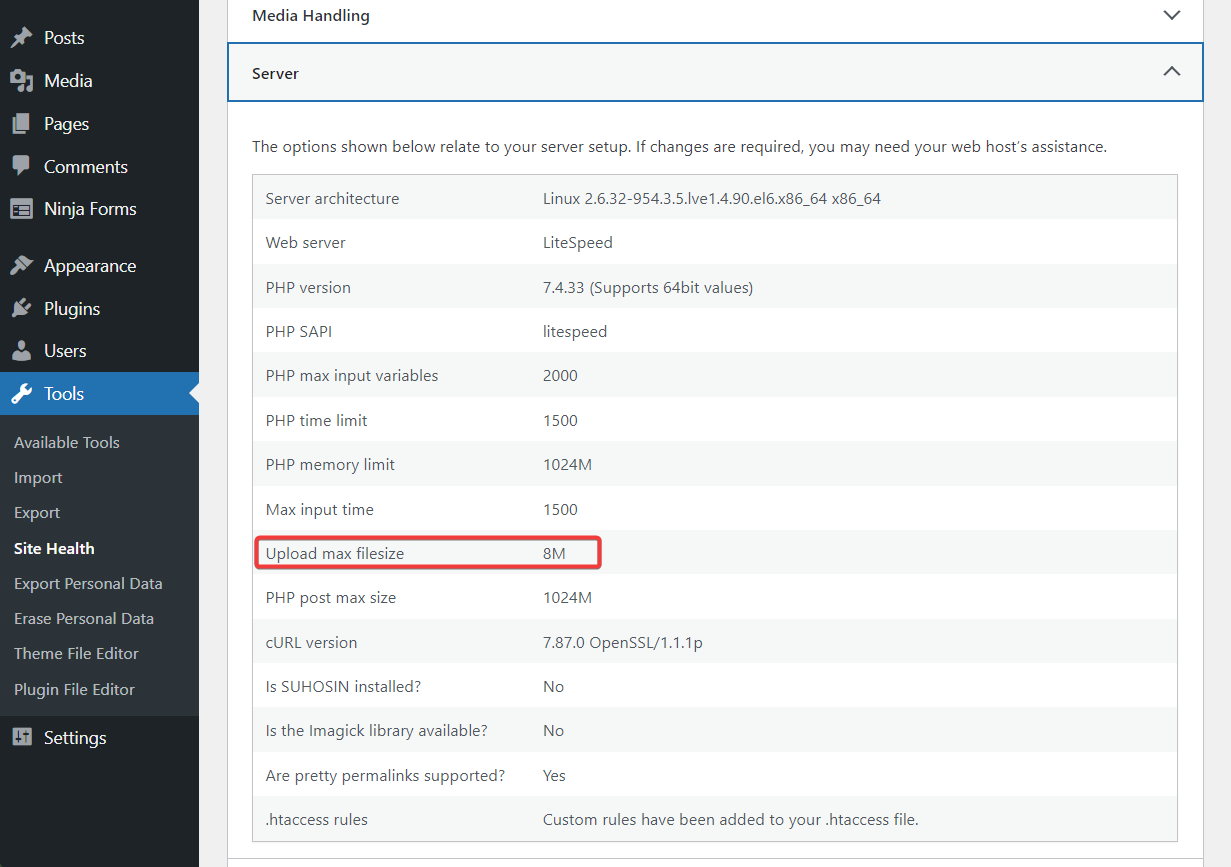
Task: Open Settings via its sidebar icon
Action: point(22,737)
